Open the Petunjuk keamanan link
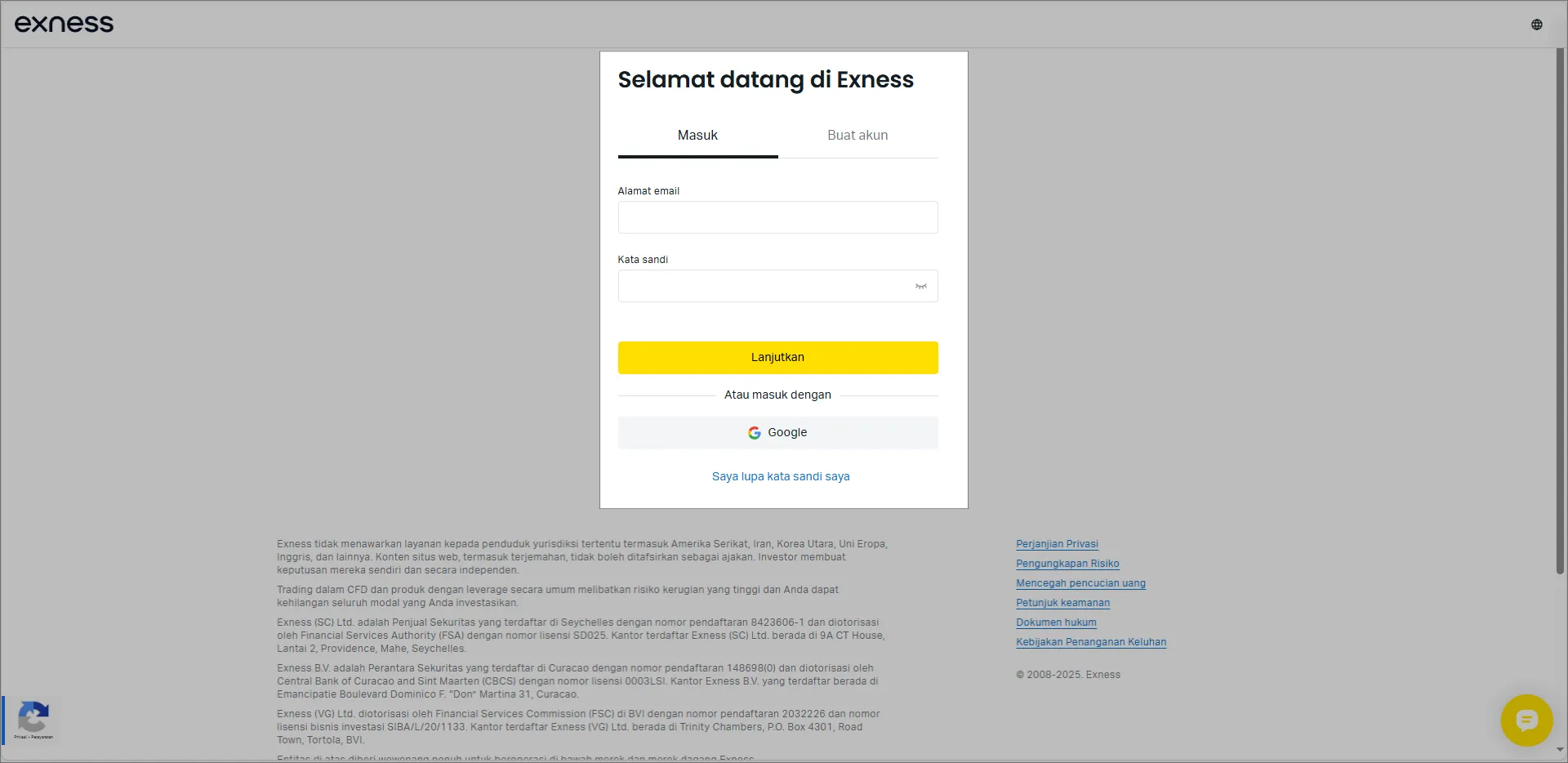The width and height of the screenshot is (1568, 763). pyautogui.click(x=1062, y=603)
